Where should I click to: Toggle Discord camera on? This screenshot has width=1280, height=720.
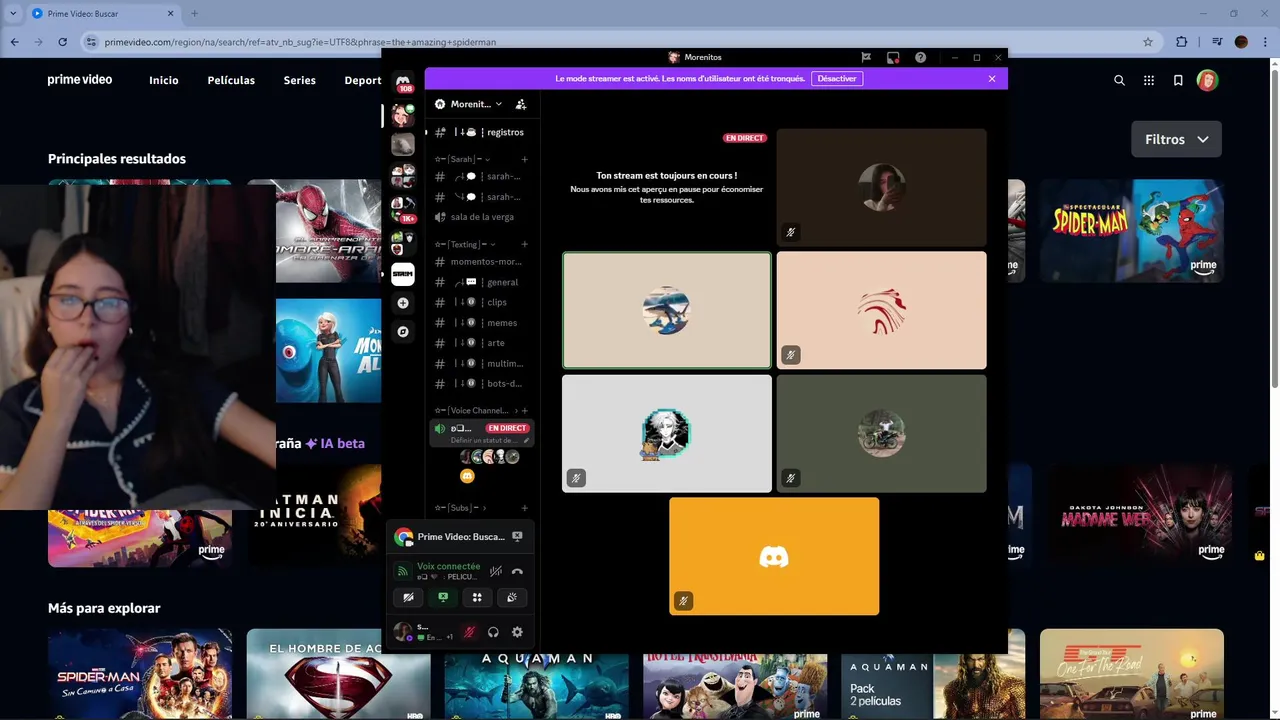tap(407, 597)
